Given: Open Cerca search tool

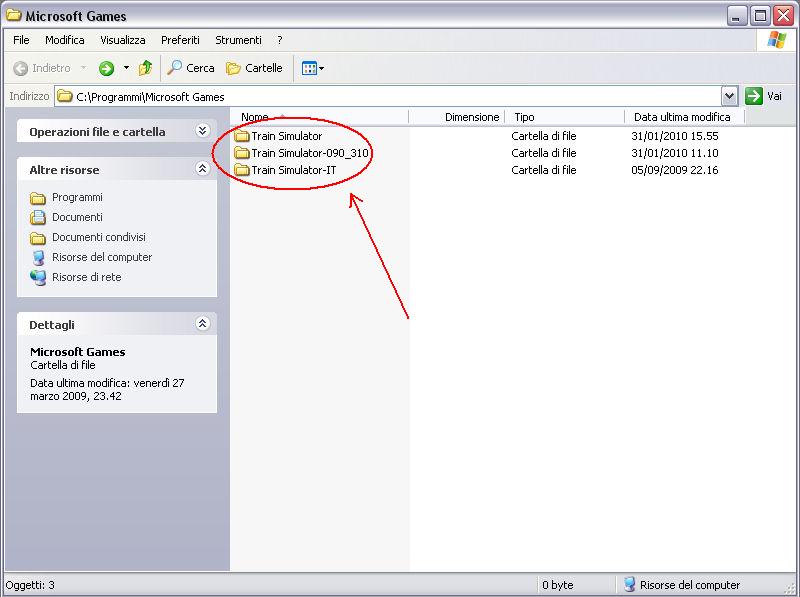Looking at the screenshot, I should [x=191, y=68].
